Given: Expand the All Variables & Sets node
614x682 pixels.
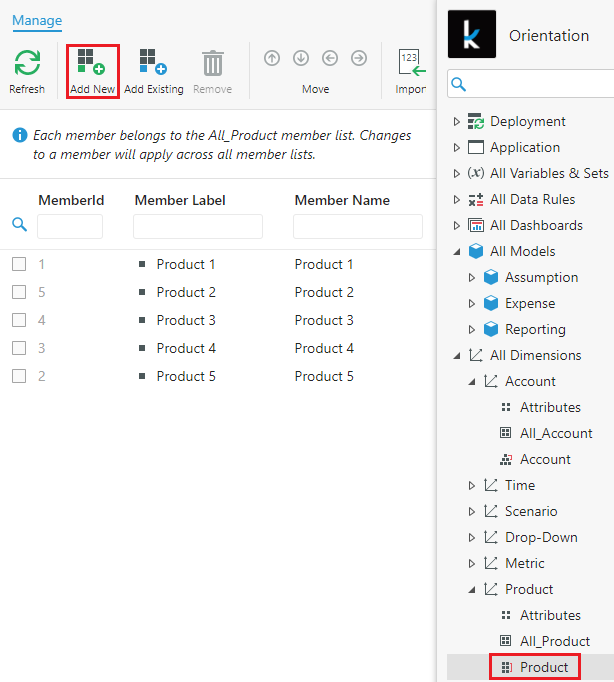Looking at the screenshot, I should pyautogui.click(x=456, y=174).
